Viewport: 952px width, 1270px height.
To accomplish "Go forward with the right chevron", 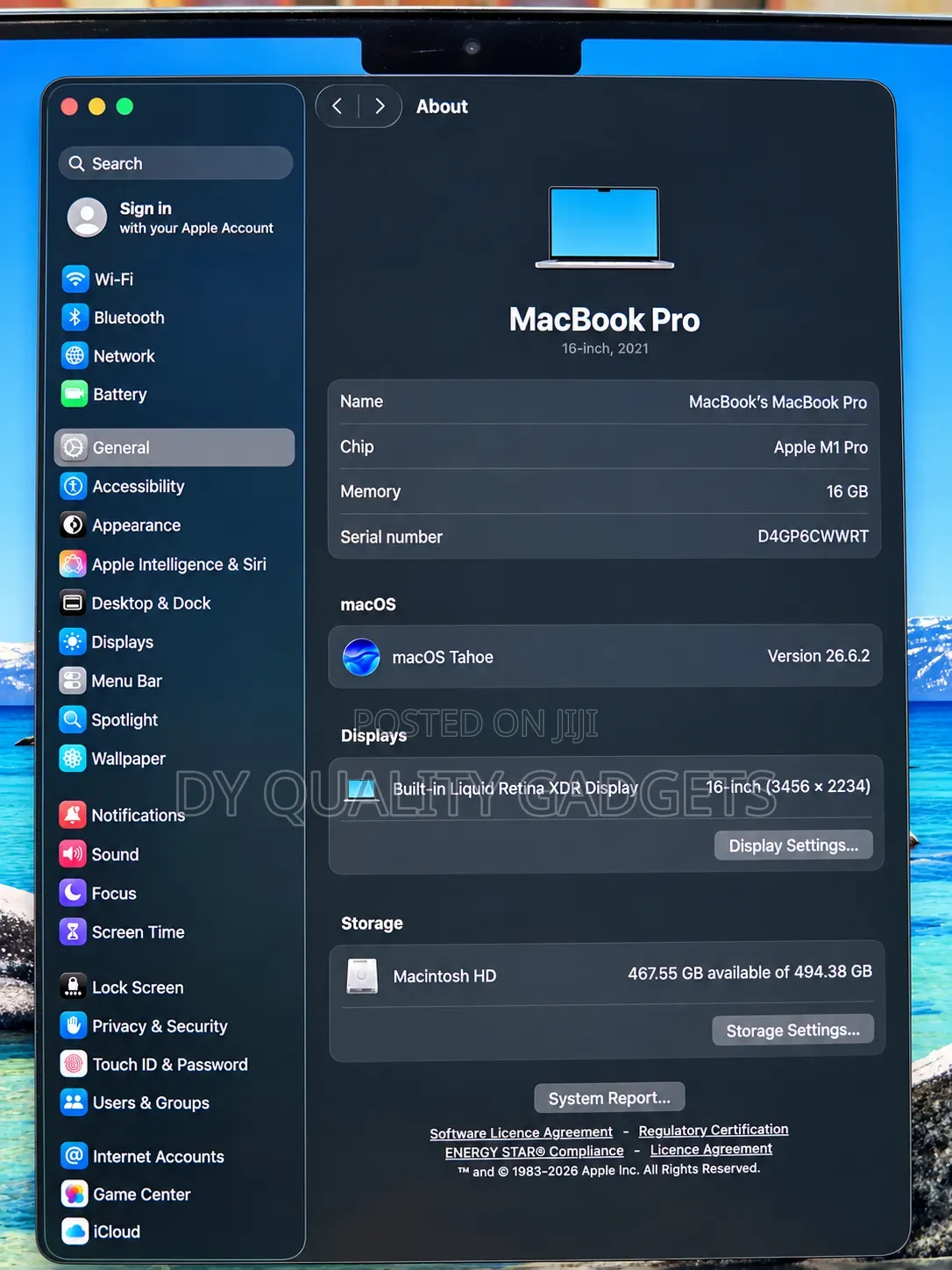I will click(x=380, y=106).
